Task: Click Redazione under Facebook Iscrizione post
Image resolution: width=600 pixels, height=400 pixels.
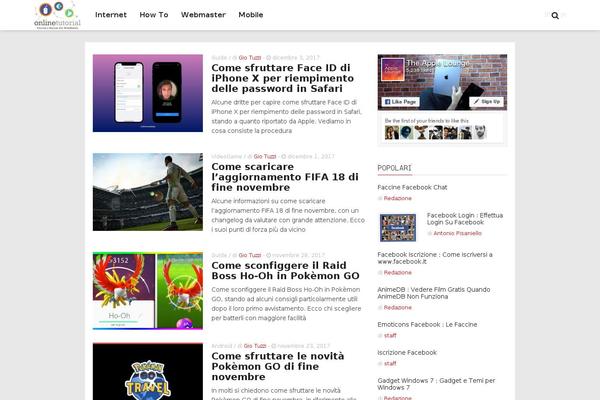Action: click(398, 273)
